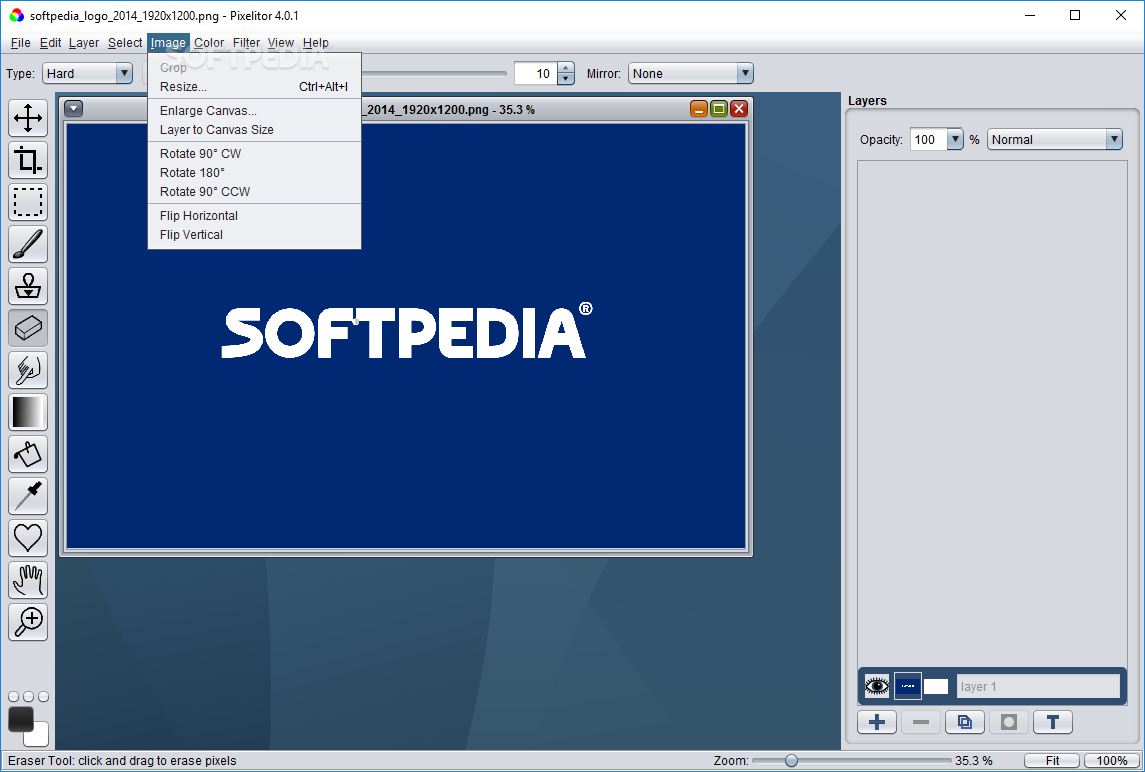Image resolution: width=1145 pixels, height=772 pixels.
Task: Click the brush size field showing 10
Action: (536, 73)
